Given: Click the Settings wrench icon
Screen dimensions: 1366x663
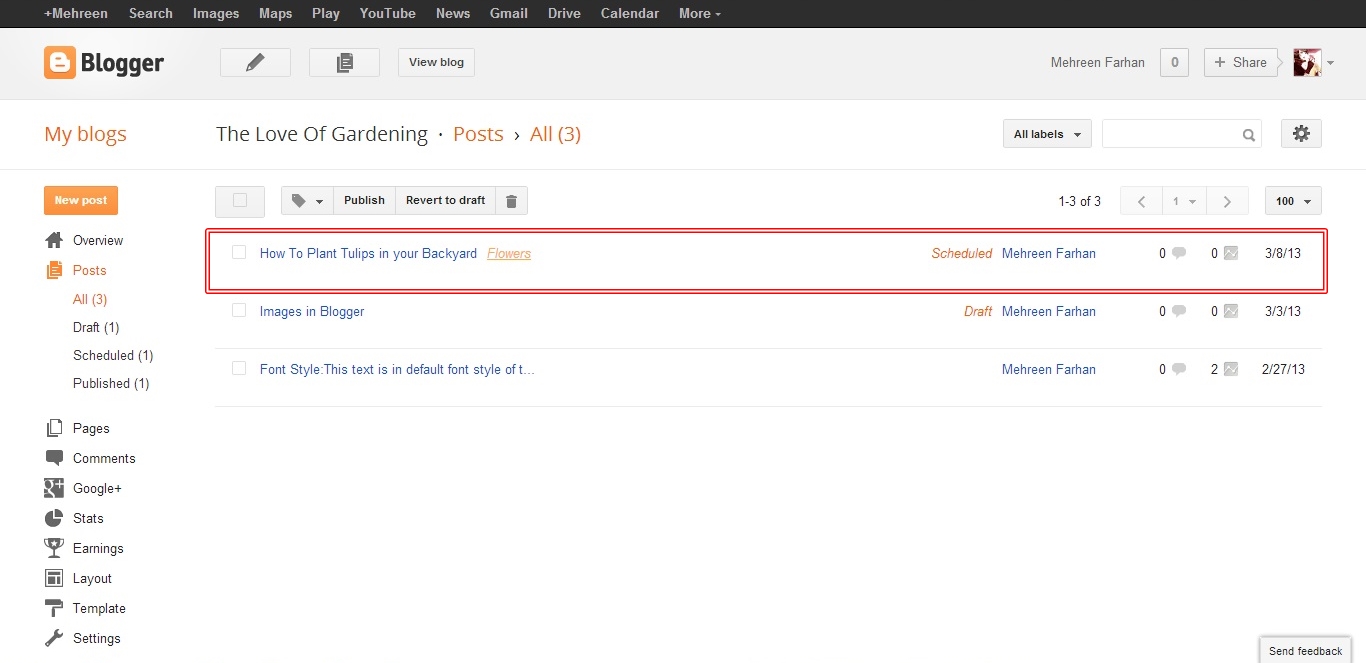Looking at the screenshot, I should coord(54,638).
